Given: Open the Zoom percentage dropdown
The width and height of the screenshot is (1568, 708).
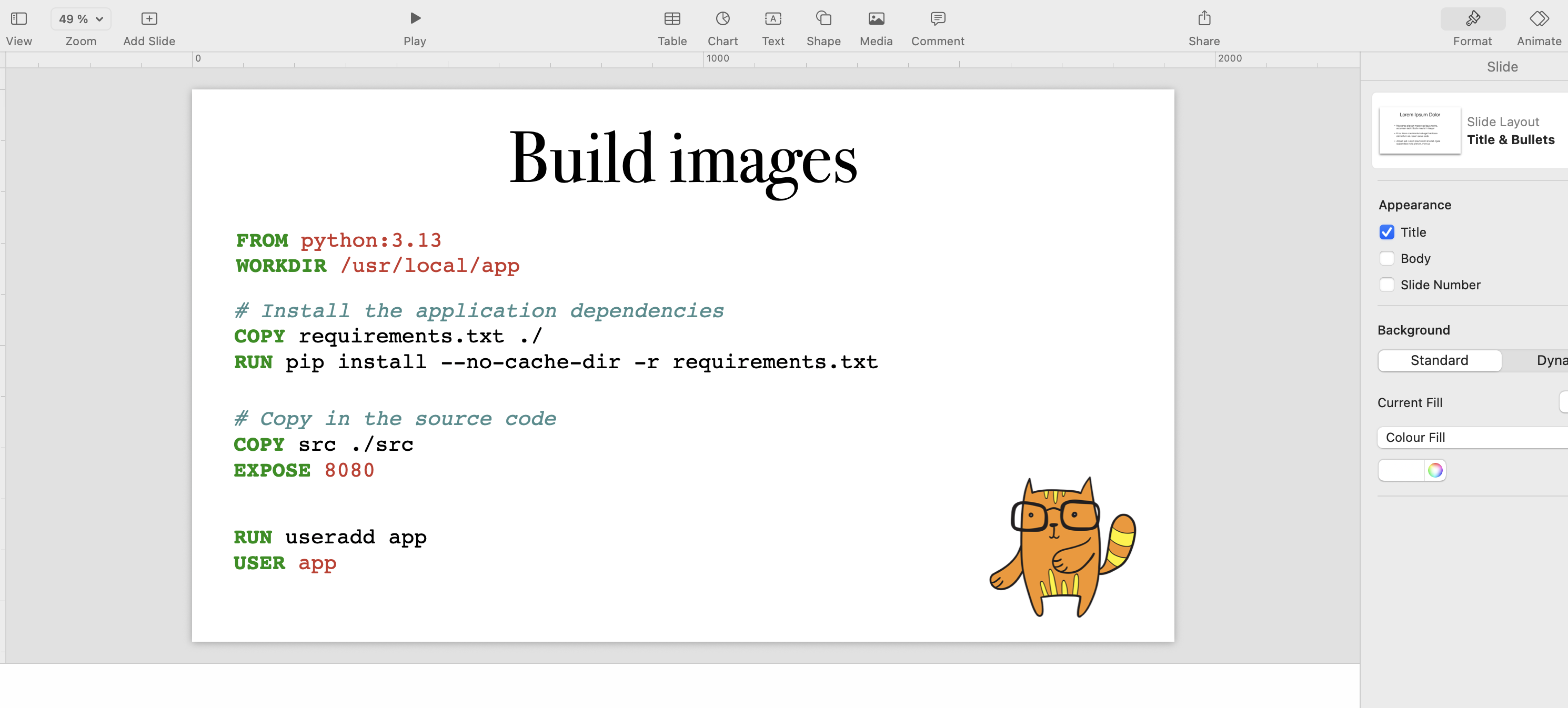Looking at the screenshot, I should pos(80,18).
